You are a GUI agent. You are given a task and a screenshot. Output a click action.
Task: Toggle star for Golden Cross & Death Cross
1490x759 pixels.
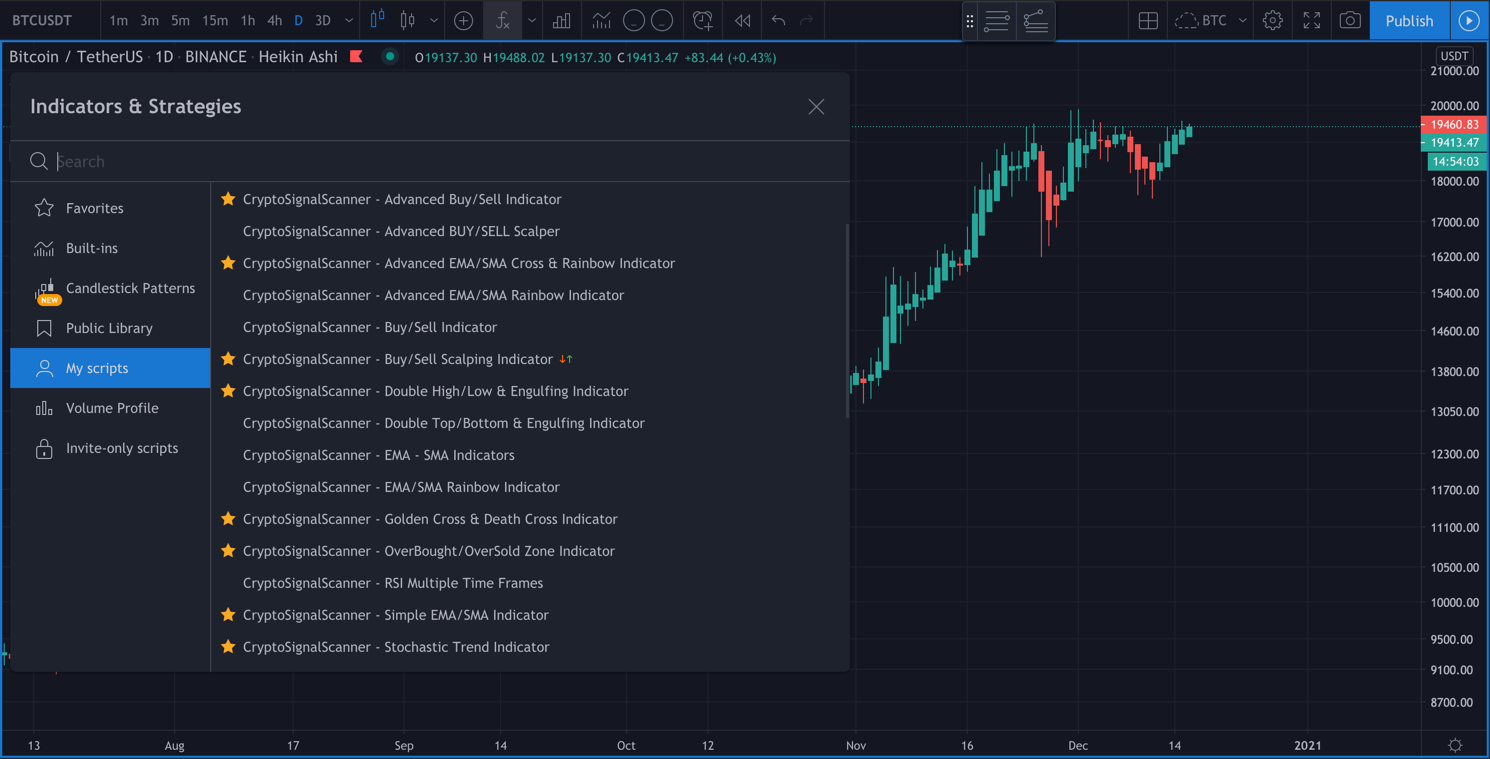pyautogui.click(x=228, y=519)
